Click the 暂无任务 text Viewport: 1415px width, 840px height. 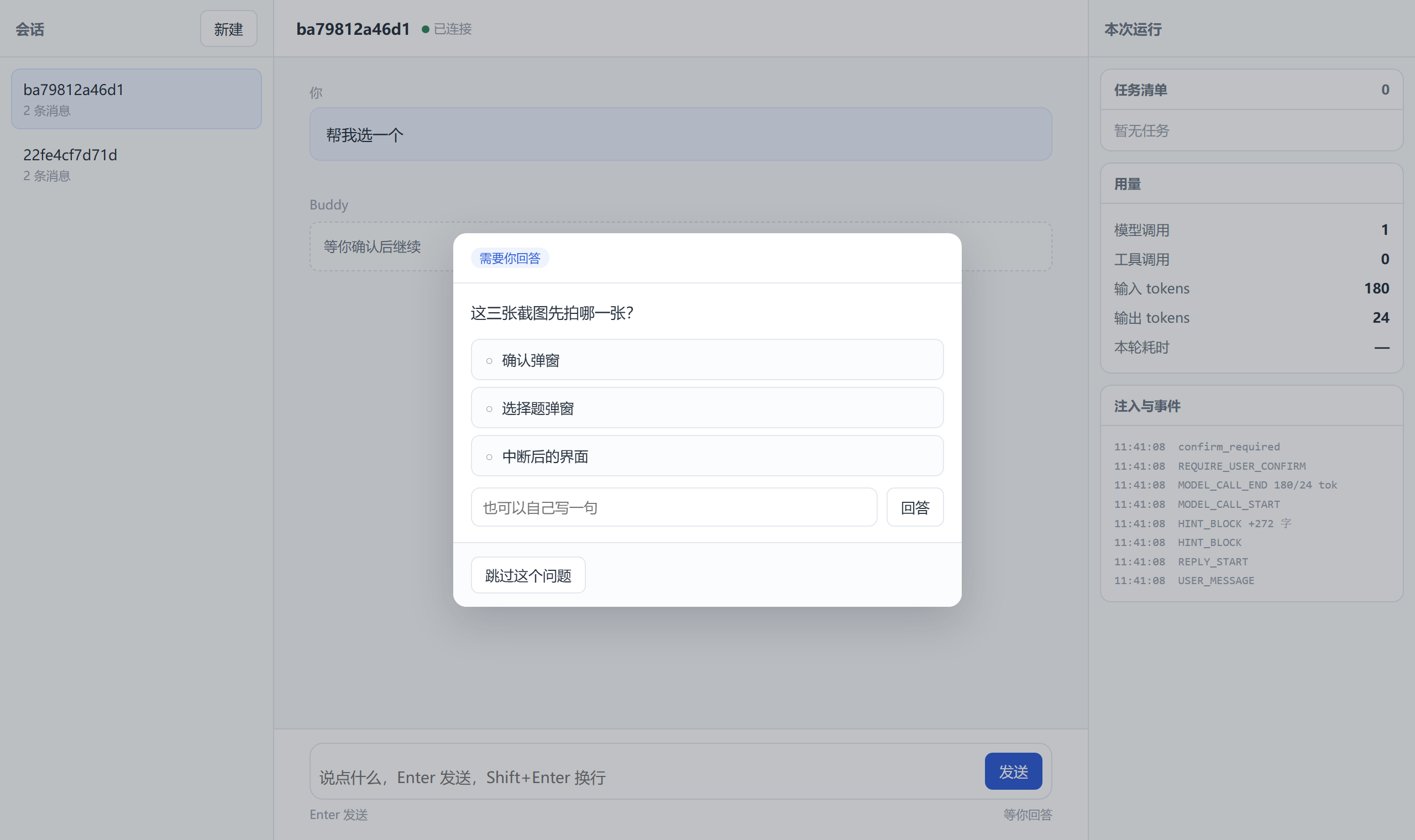coord(1141,131)
